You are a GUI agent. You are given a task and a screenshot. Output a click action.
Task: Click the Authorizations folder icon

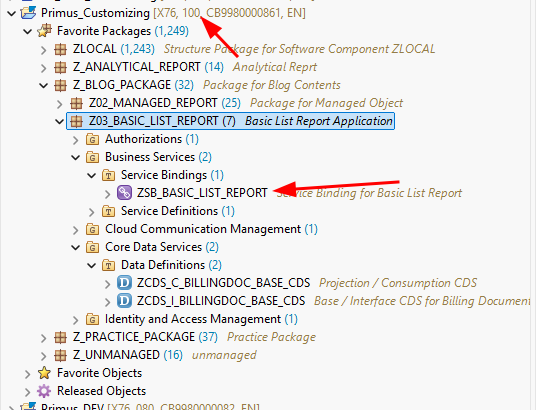tap(92, 139)
